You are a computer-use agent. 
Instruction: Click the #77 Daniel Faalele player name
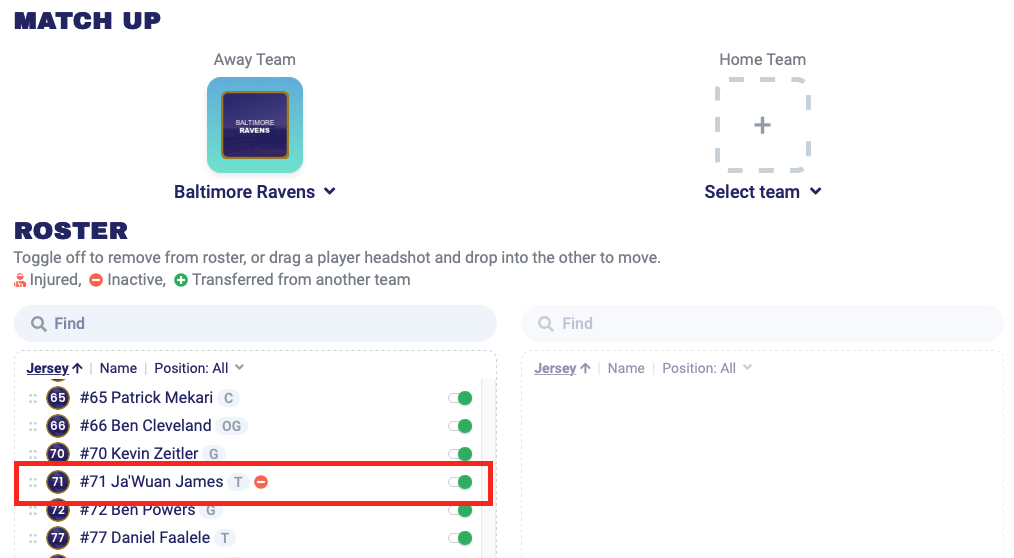pos(145,538)
